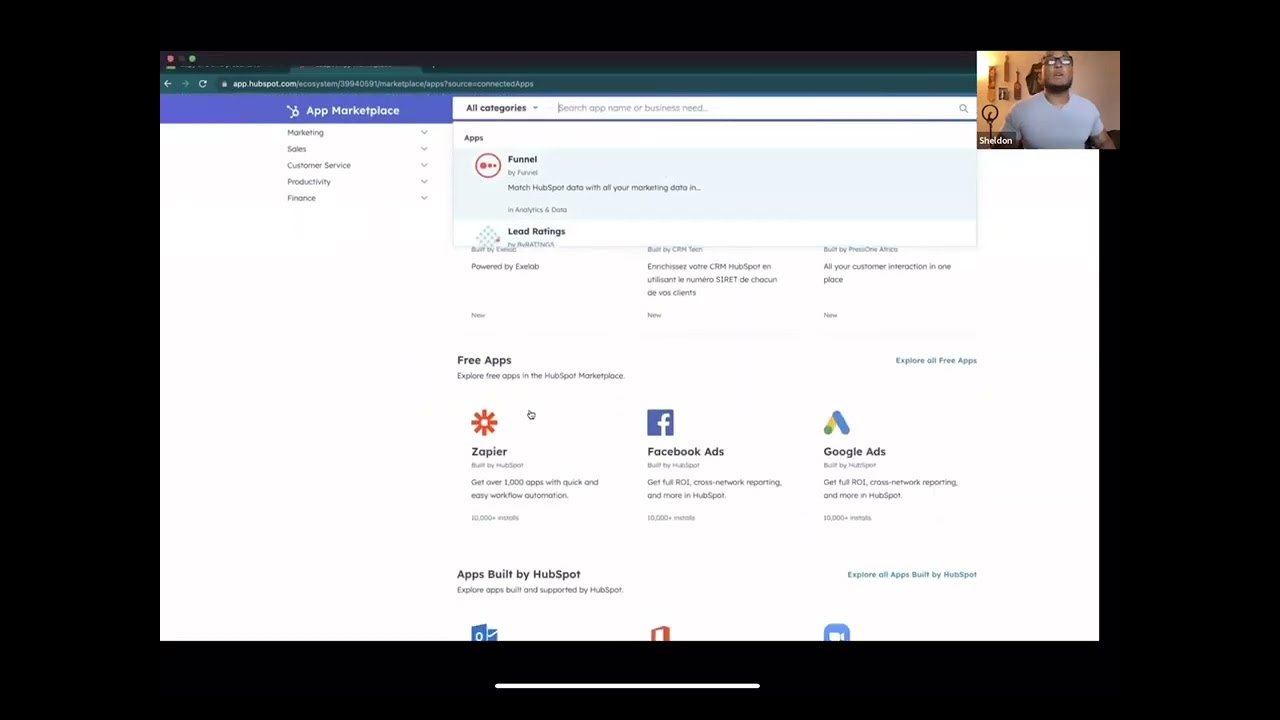Select Productivity in the sidebar
The height and width of the screenshot is (720, 1280).
[x=308, y=182]
